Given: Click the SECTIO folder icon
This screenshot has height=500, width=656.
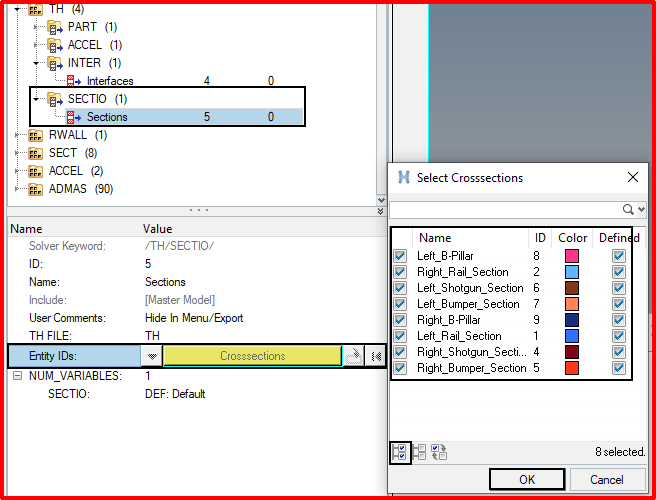Looking at the screenshot, I should coord(55,100).
